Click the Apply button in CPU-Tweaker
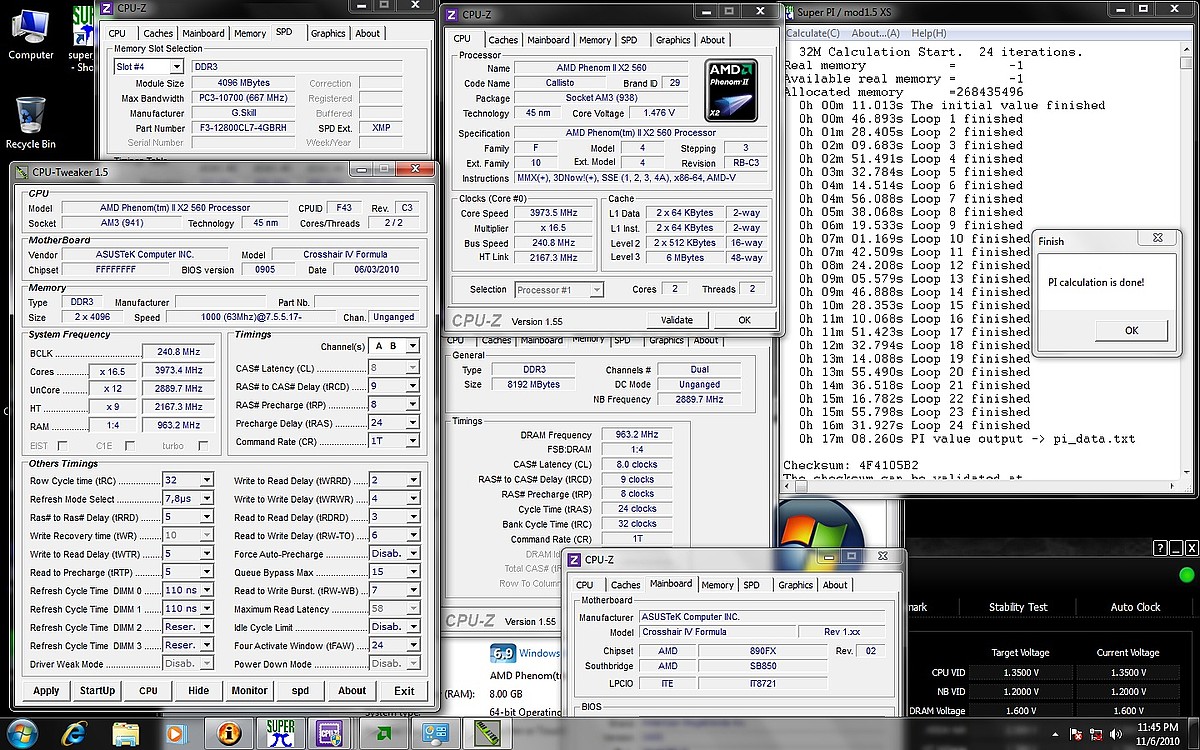The image size is (1200, 750). (46, 690)
